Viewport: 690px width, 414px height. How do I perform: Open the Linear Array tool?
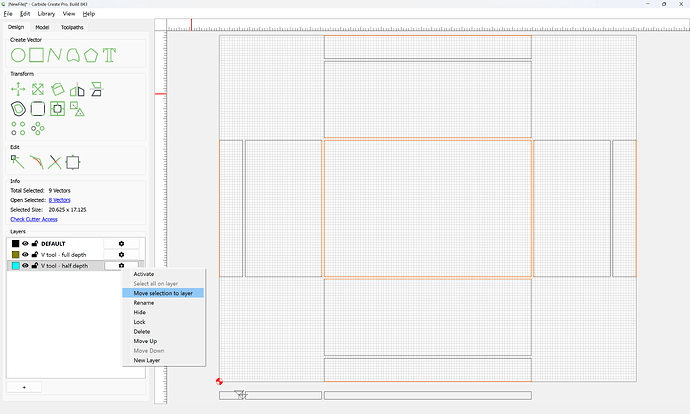point(18,128)
